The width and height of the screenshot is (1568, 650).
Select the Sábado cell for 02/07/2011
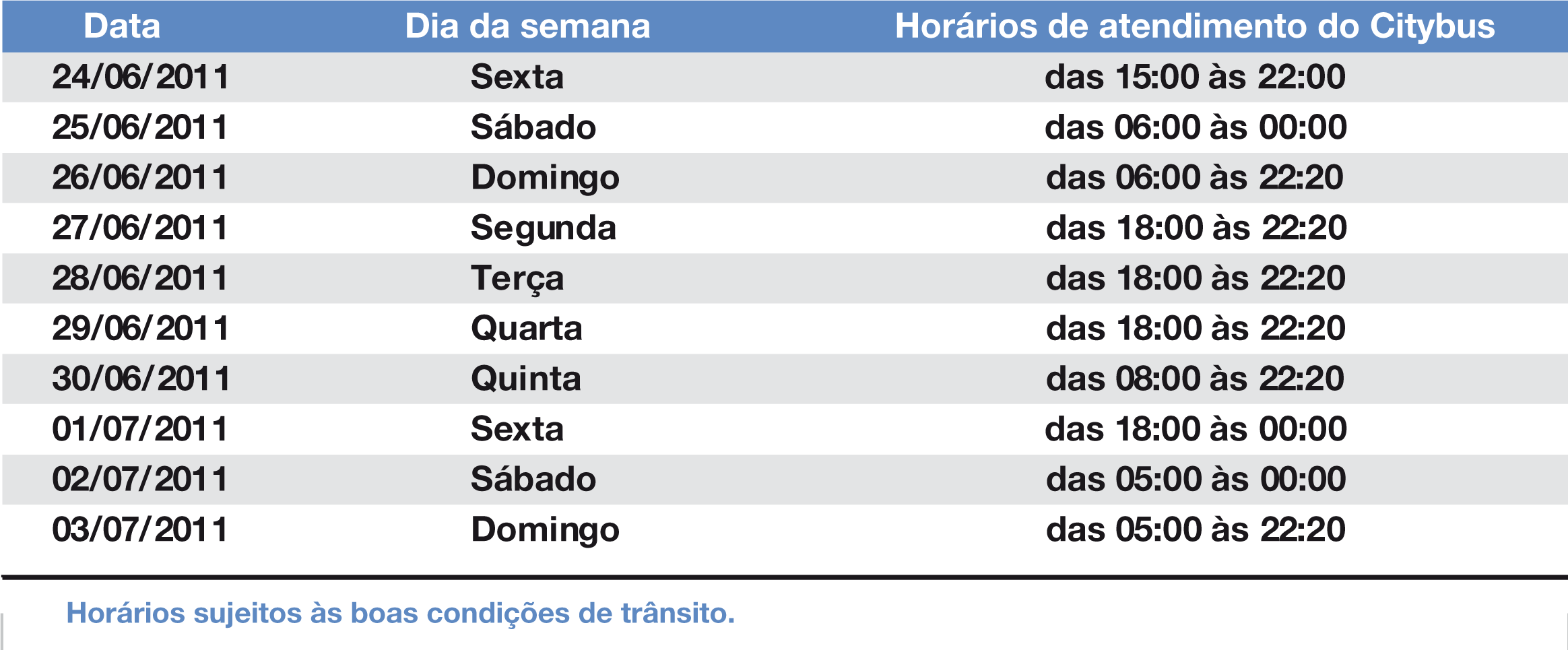pyautogui.click(x=533, y=479)
